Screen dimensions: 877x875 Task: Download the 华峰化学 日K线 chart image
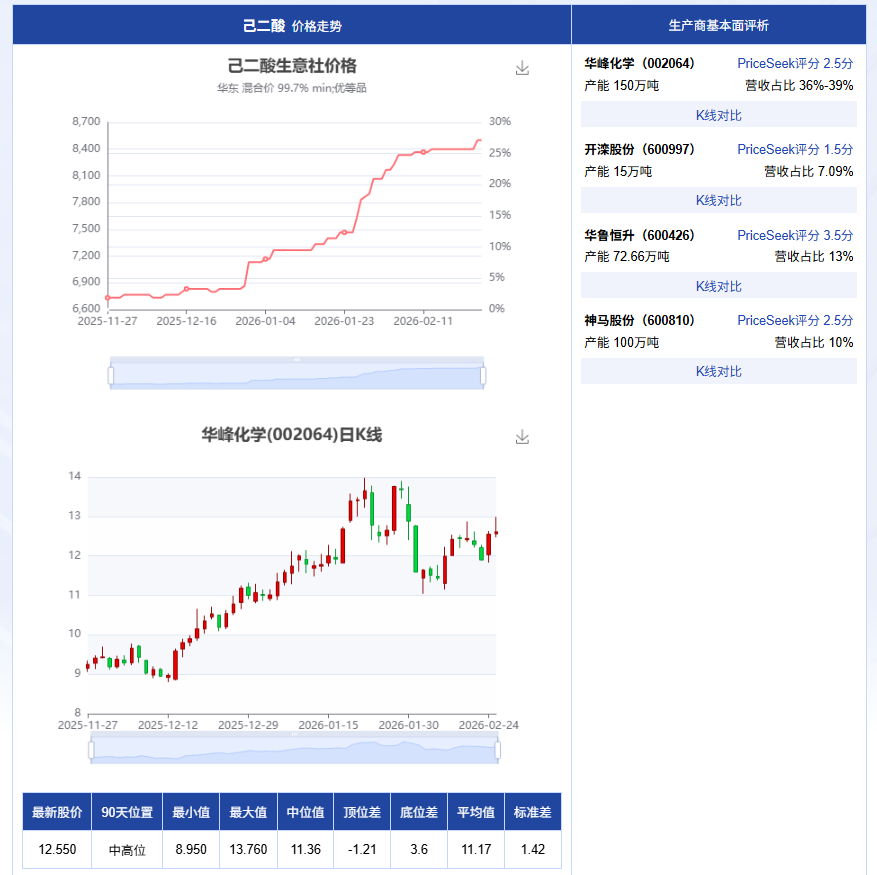point(521,437)
